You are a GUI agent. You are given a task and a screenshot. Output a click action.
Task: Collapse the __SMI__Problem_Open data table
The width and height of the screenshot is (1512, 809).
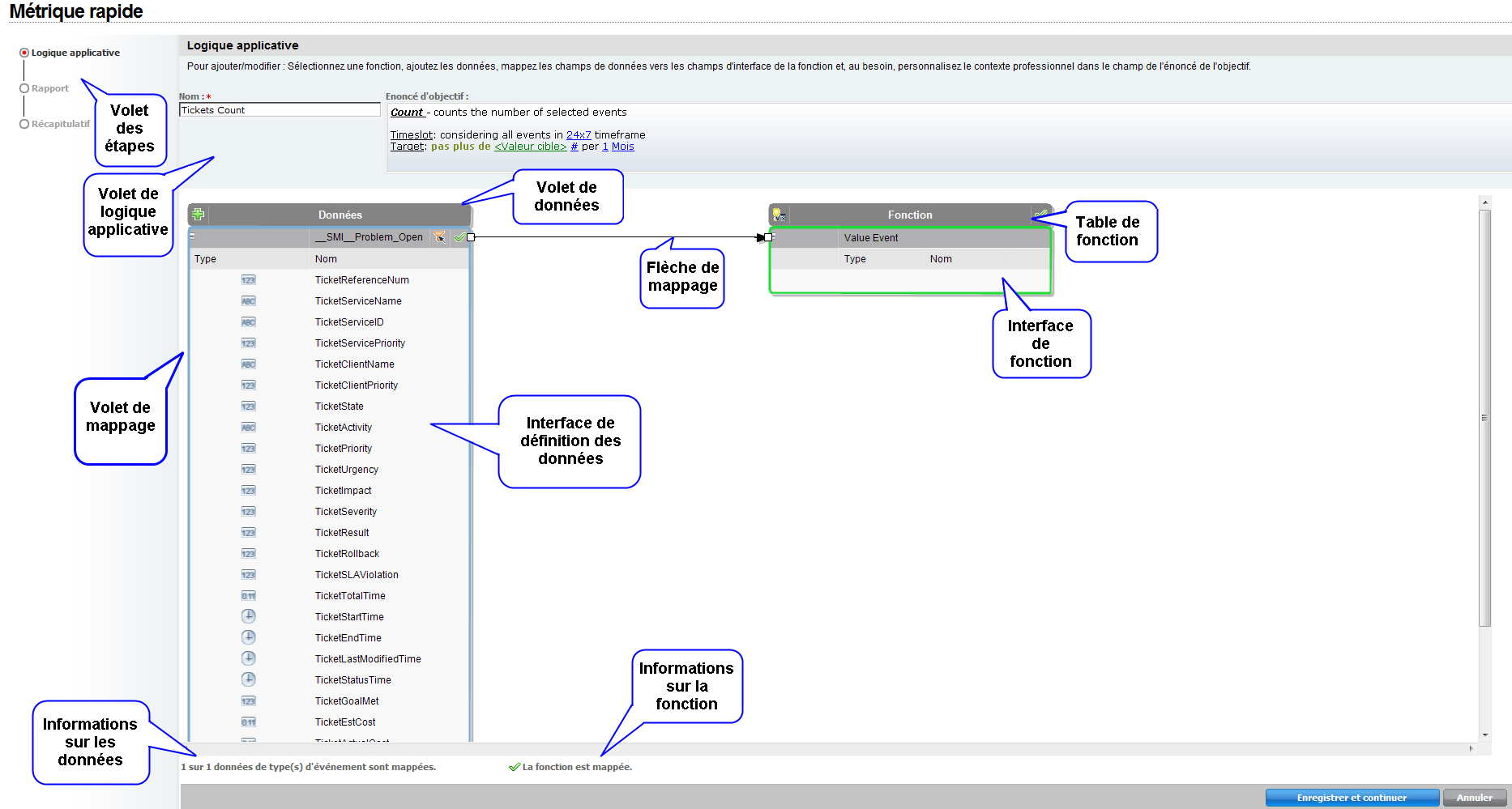[x=192, y=236]
